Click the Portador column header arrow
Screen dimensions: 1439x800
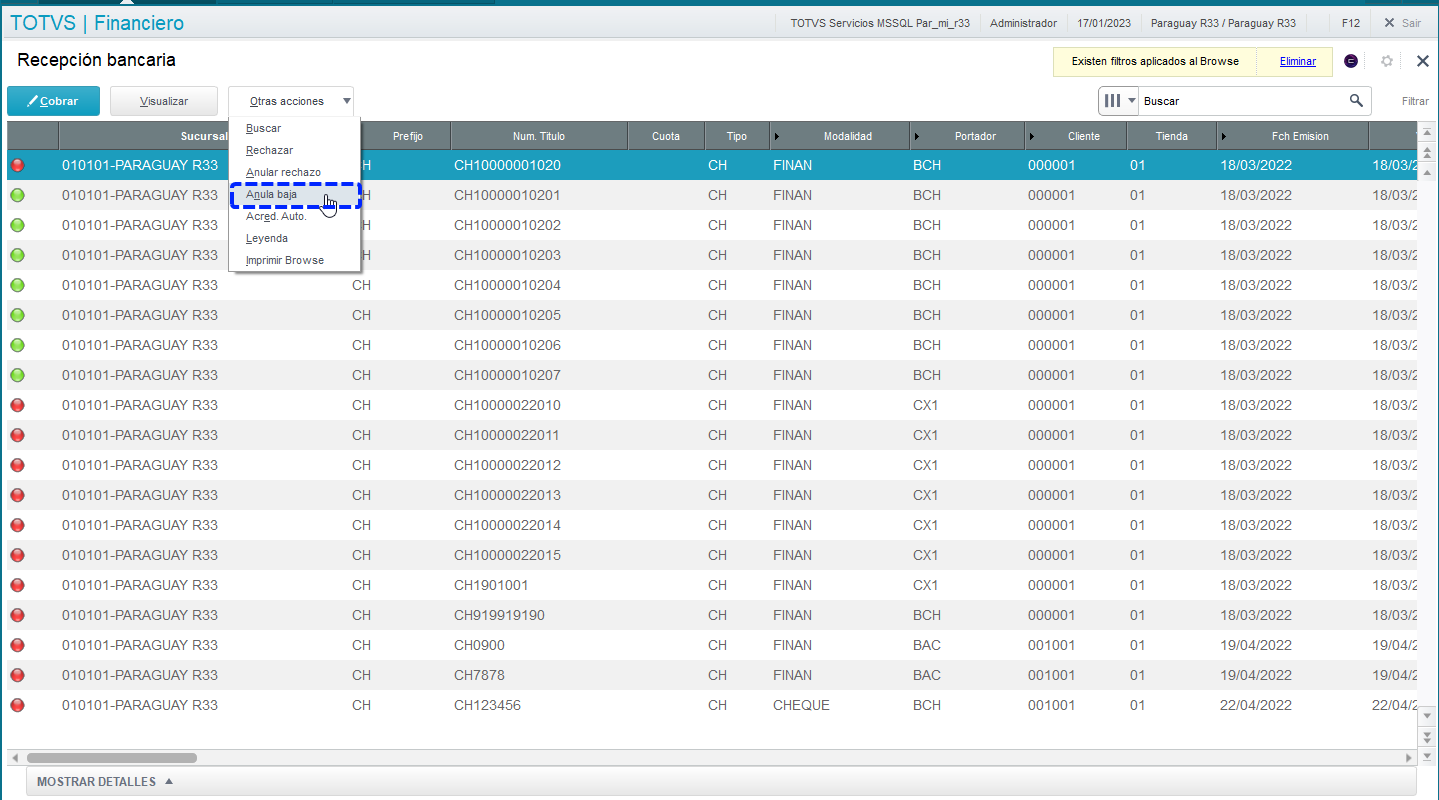917,136
